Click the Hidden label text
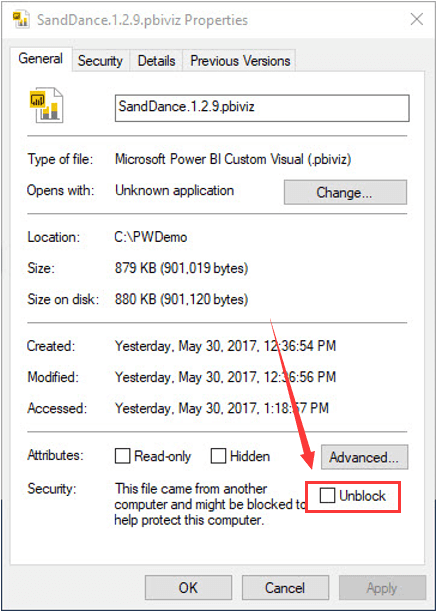This screenshot has height=611, width=437. [x=250, y=456]
